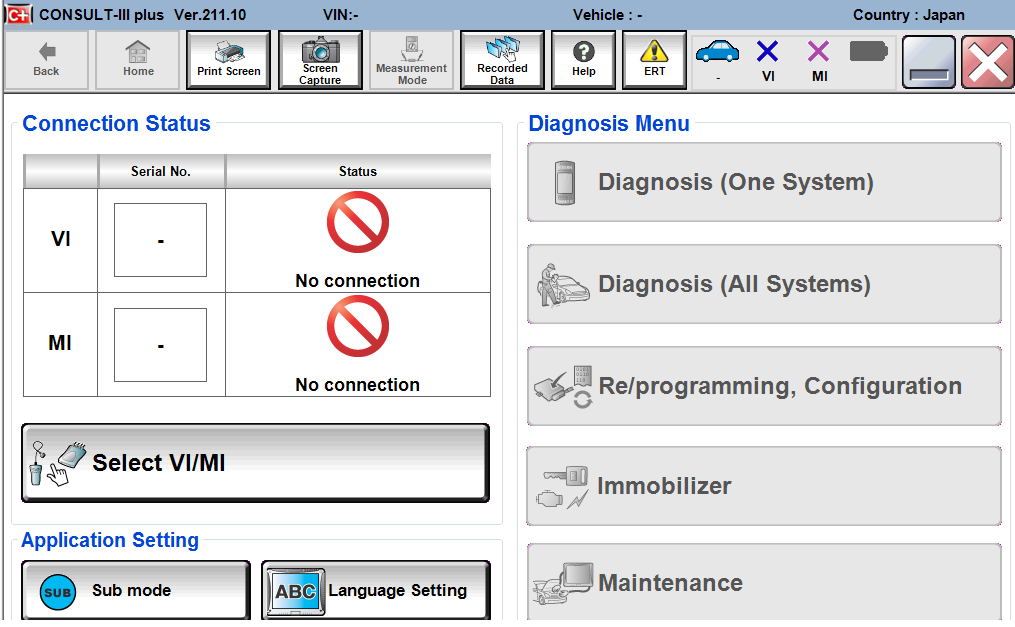Open Measurement Mode from toolbar
The width and height of the screenshot is (1015, 627).
click(411, 60)
